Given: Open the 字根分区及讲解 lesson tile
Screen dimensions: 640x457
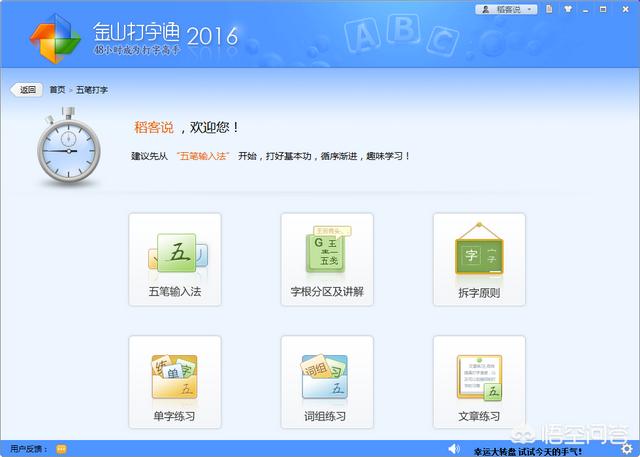Looking at the screenshot, I should pos(327,259).
